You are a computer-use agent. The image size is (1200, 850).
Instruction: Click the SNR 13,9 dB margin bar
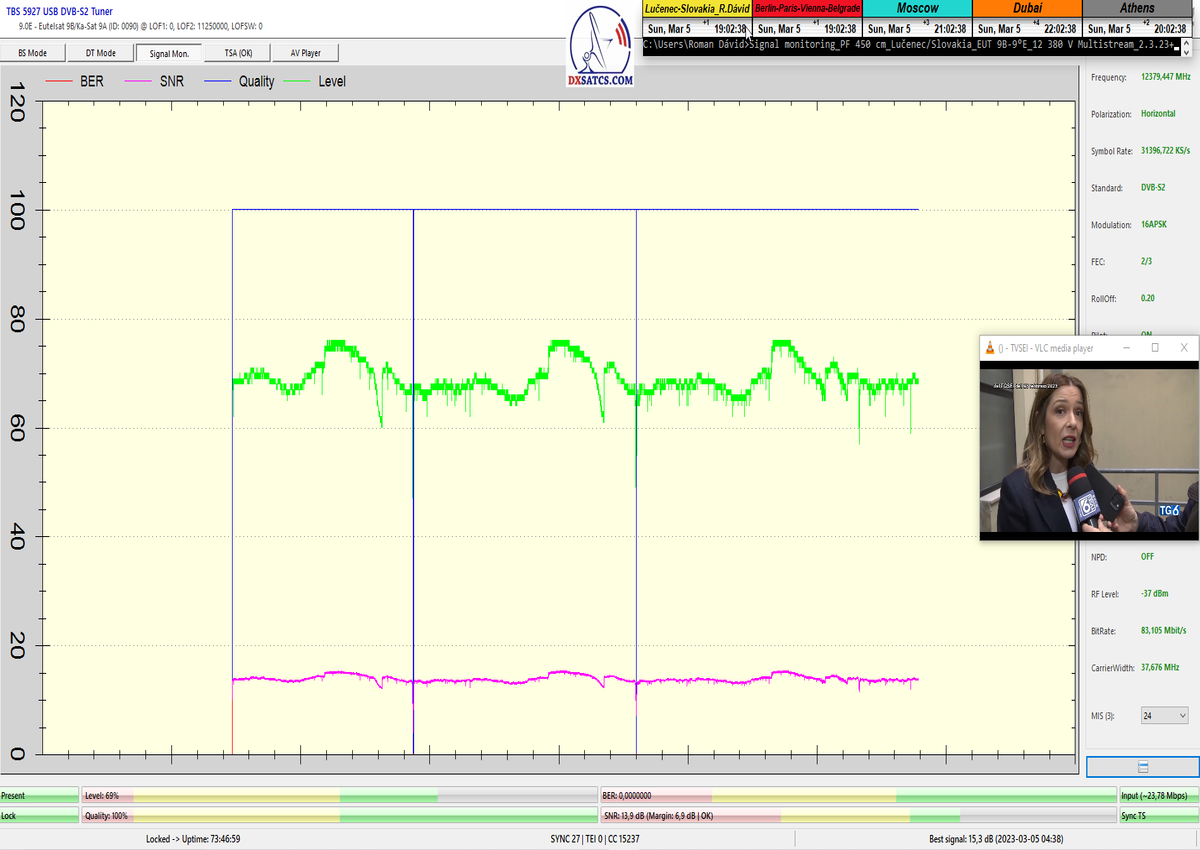click(856, 816)
